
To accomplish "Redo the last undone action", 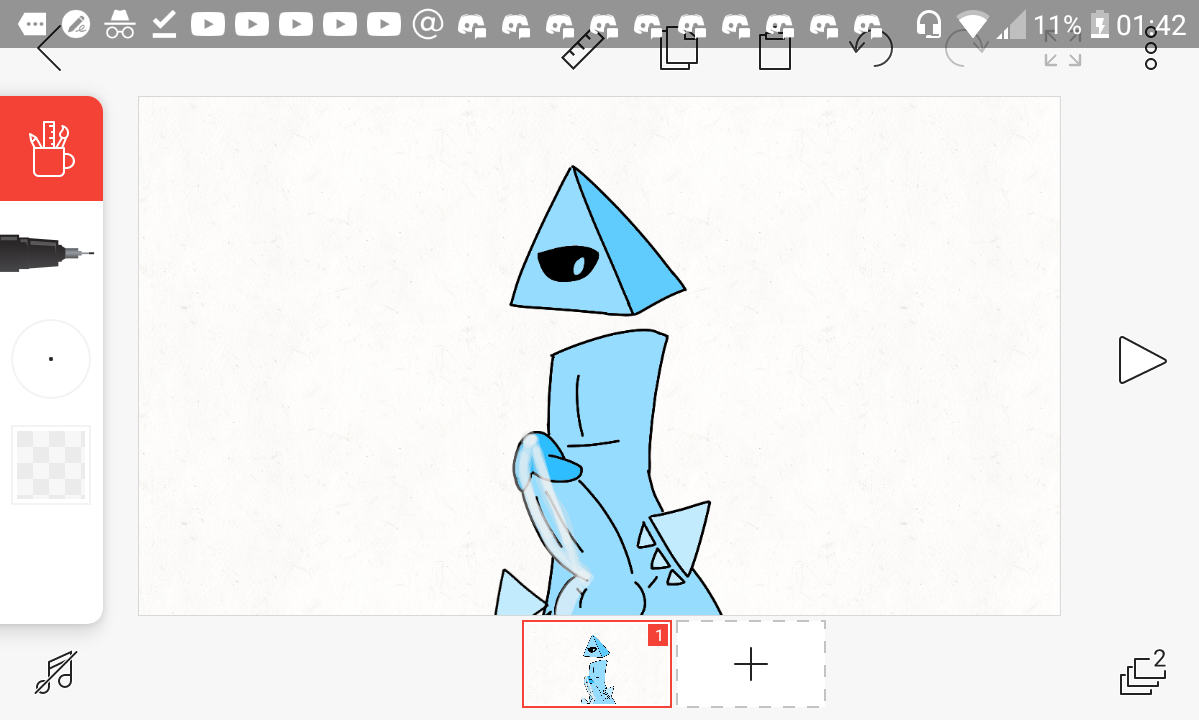I will point(966,49).
